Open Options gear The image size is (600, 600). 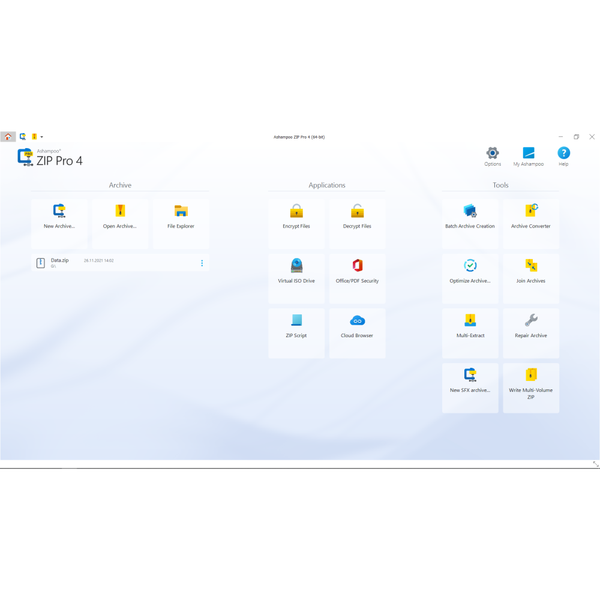[492, 156]
